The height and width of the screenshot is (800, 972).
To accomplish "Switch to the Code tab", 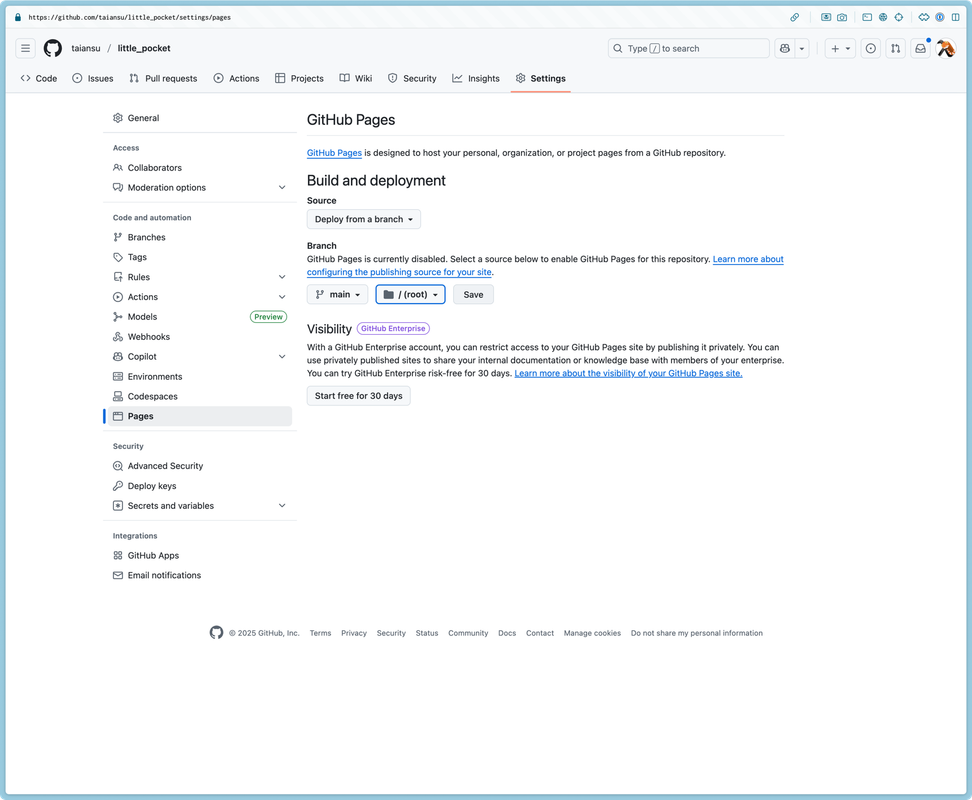I will tap(39, 79).
